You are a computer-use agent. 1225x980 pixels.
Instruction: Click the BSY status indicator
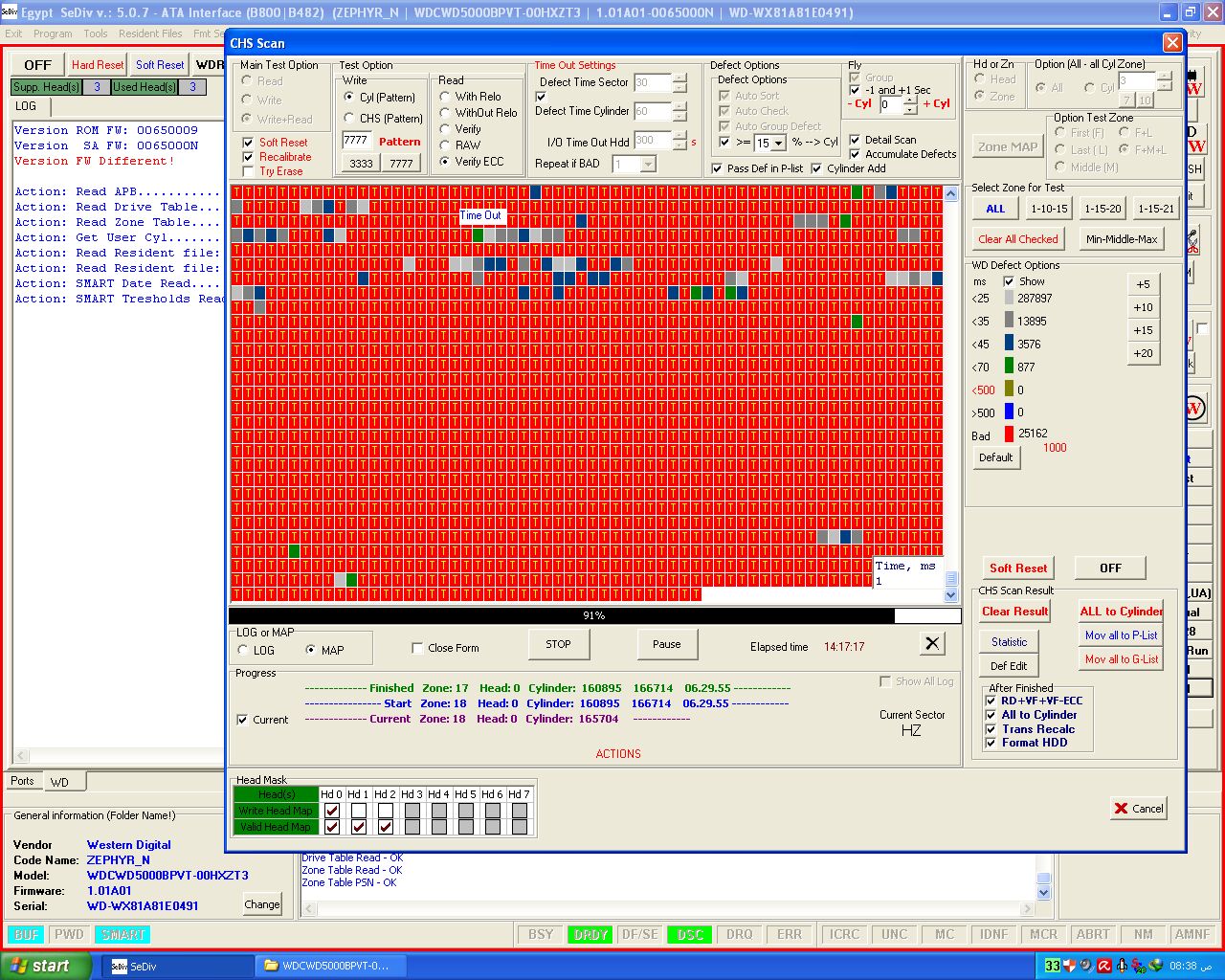coord(541,935)
